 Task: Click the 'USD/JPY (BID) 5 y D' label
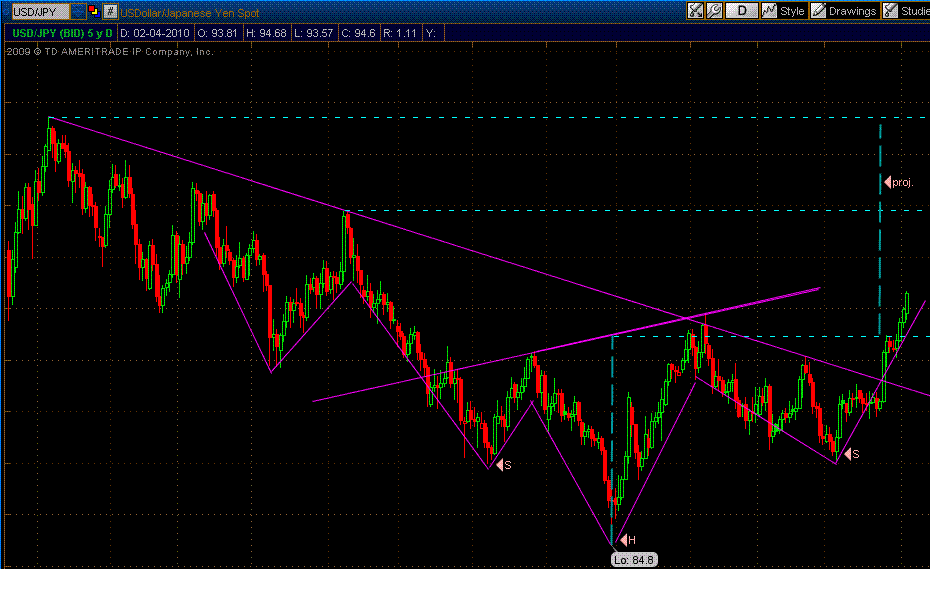pos(62,33)
